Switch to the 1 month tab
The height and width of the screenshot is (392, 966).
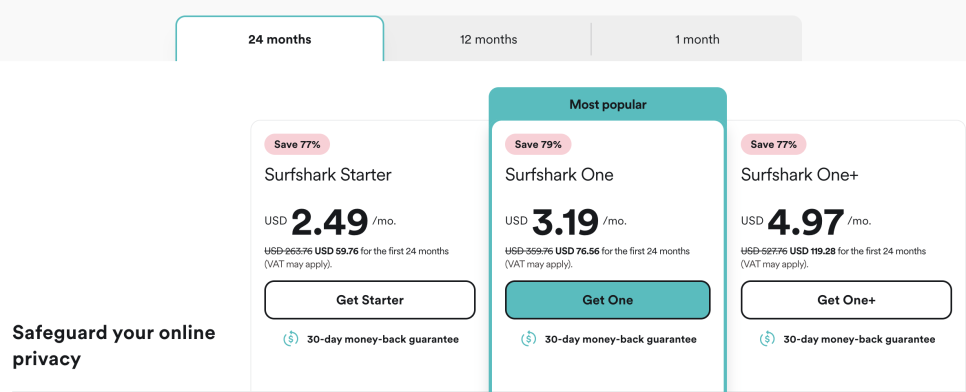[697, 39]
